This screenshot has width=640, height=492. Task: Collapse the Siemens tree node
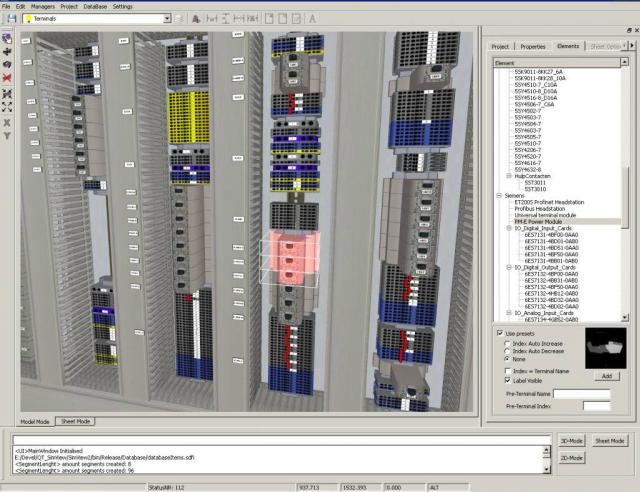pos(498,195)
